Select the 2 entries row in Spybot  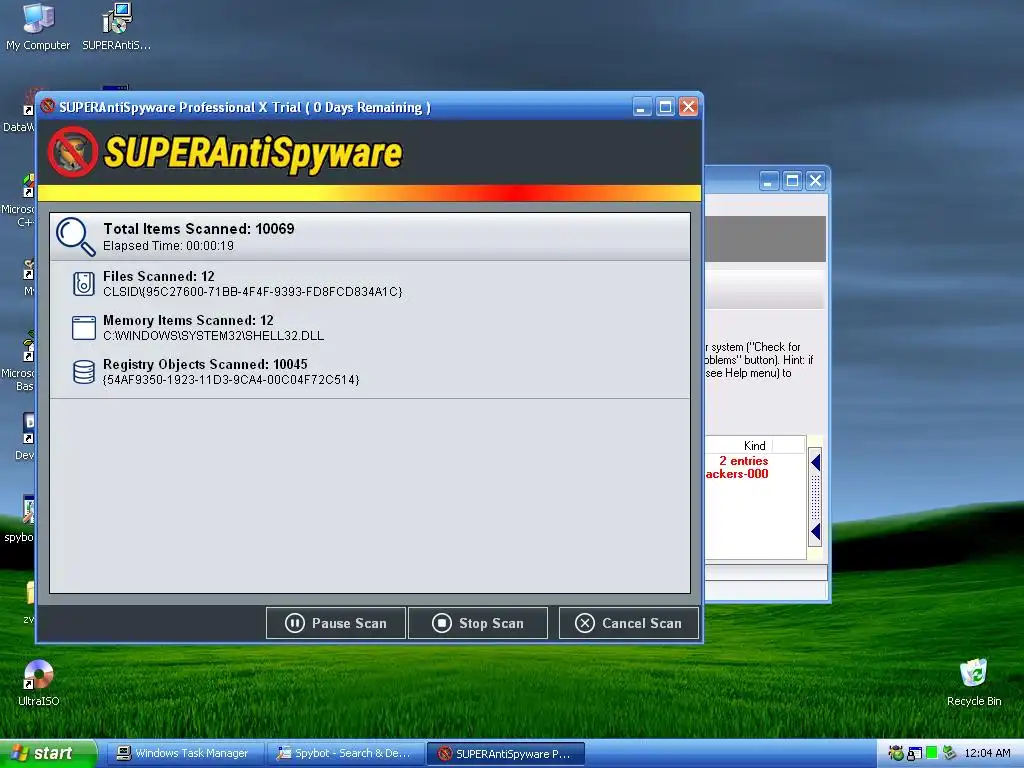(x=743, y=461)
